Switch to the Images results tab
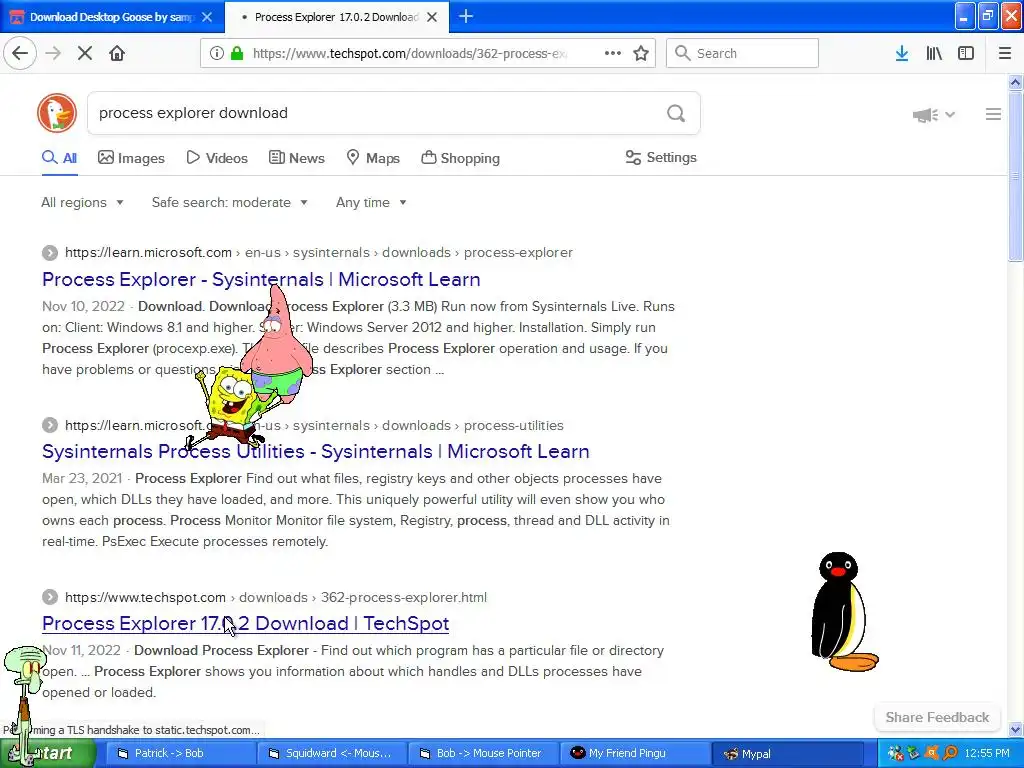Screen dimensions: 1024x768 point(131,158)
